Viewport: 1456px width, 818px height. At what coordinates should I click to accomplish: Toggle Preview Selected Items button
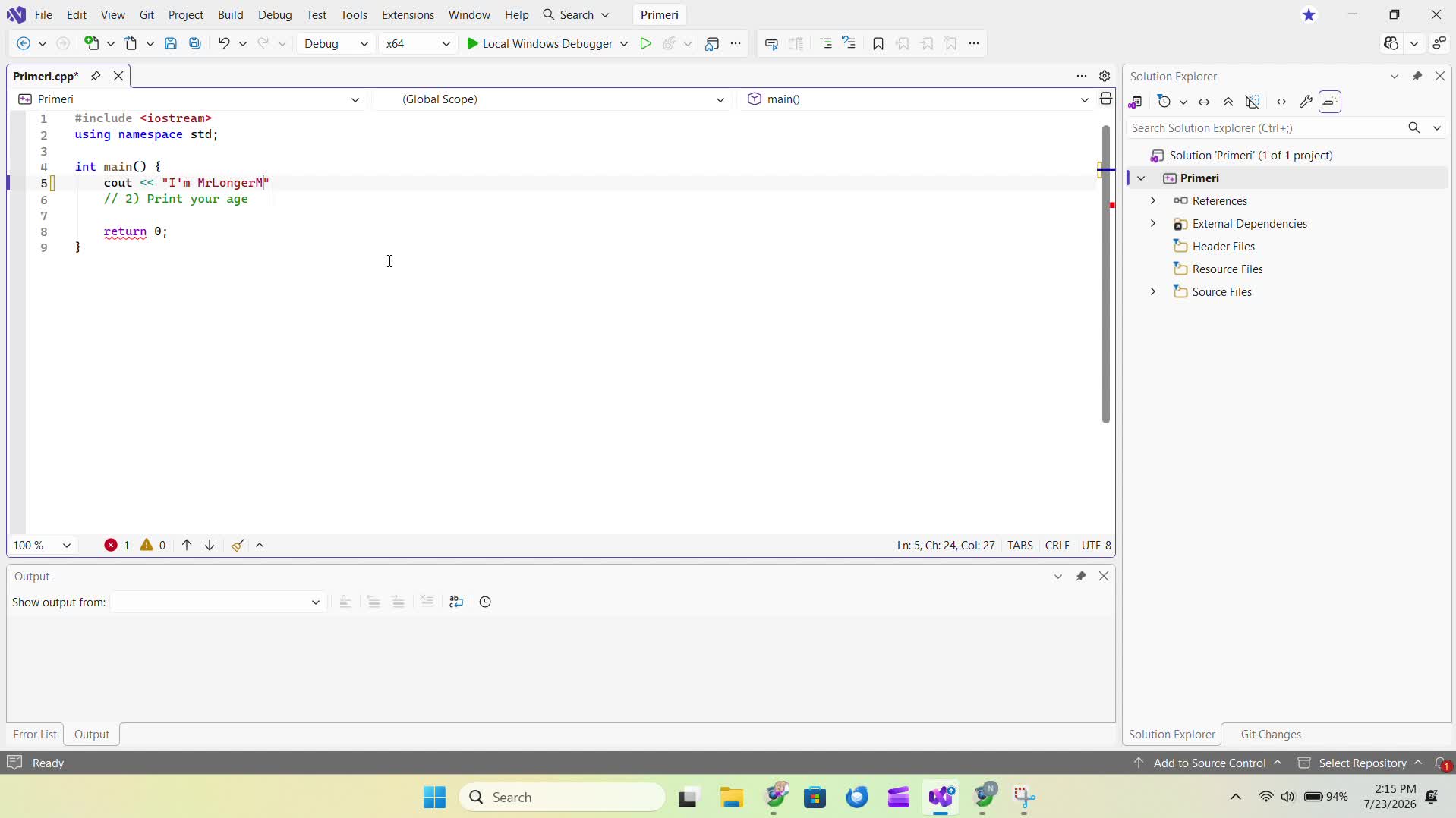coord(1331,102)
